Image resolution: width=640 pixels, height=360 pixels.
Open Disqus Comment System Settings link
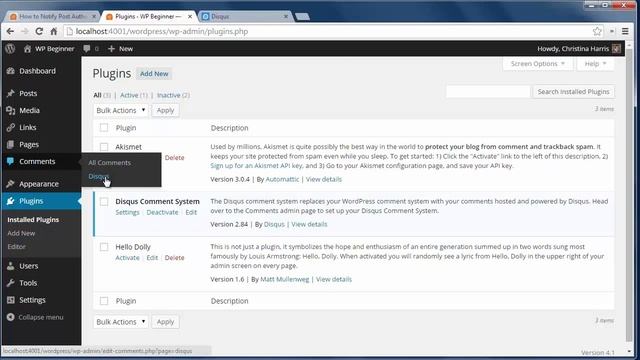point(127,212)
